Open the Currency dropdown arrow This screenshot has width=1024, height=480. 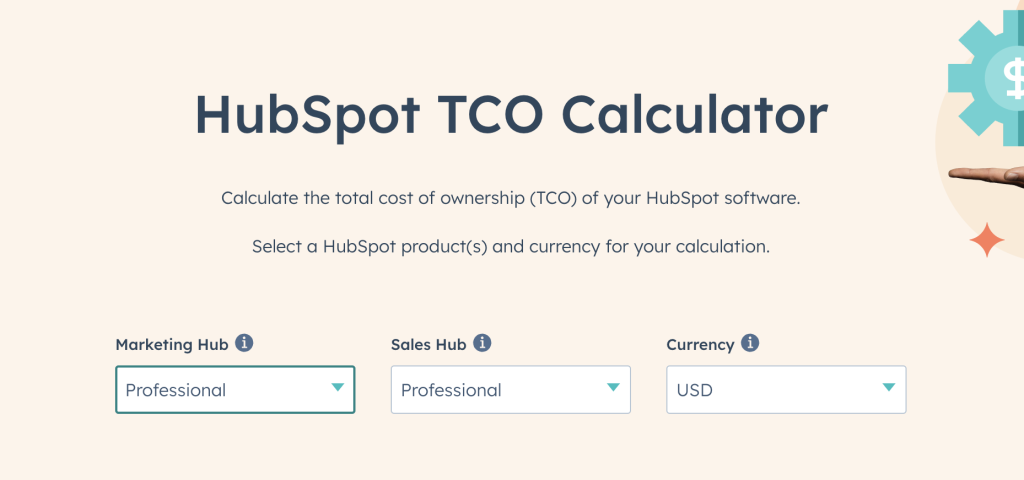pos(888,389)
